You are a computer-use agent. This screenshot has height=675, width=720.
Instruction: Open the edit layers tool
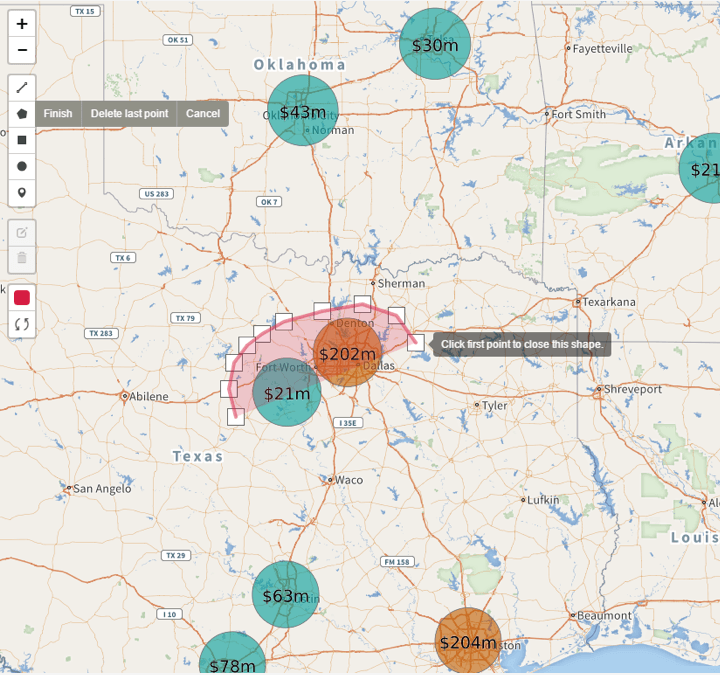pyautogui.click(x=22, y=233)
